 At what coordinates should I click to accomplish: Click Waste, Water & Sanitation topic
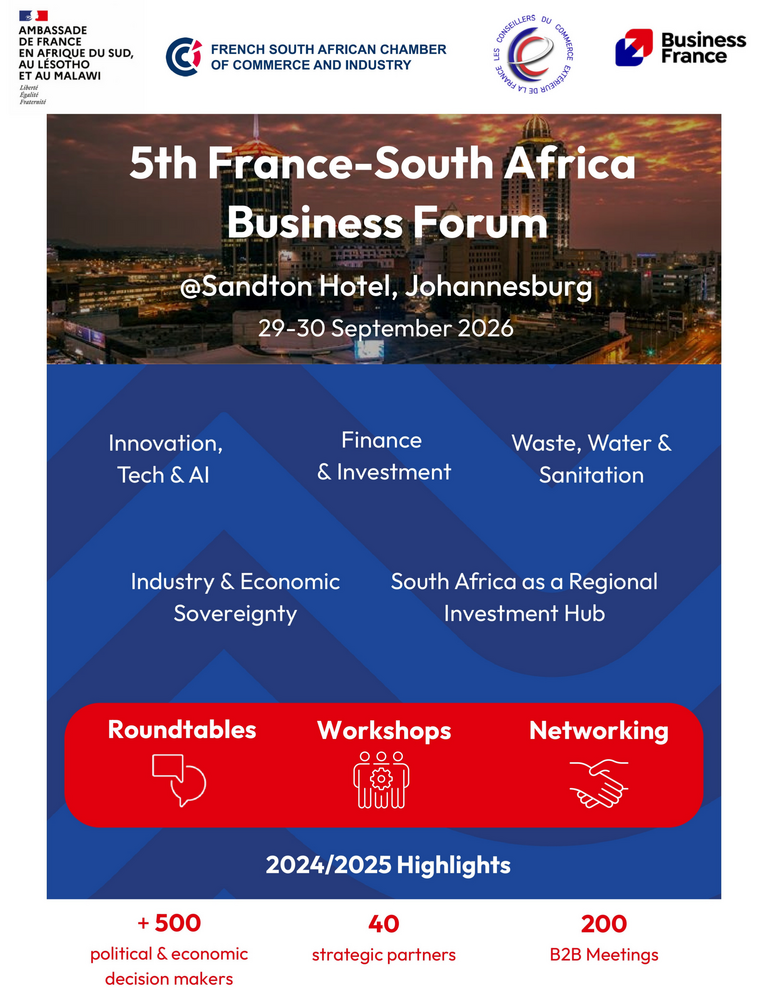point(591,459)
